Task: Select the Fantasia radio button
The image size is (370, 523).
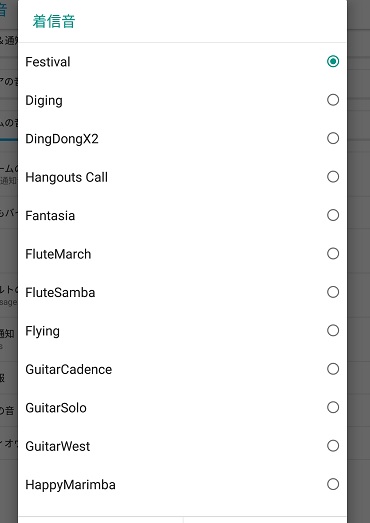Action: click(333, 215)
